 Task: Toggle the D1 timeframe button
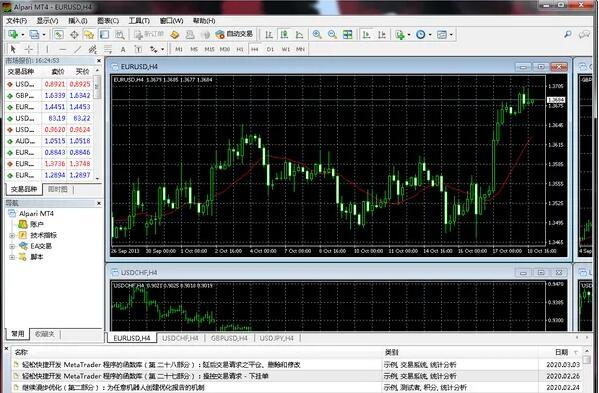[x=270, y=49]
